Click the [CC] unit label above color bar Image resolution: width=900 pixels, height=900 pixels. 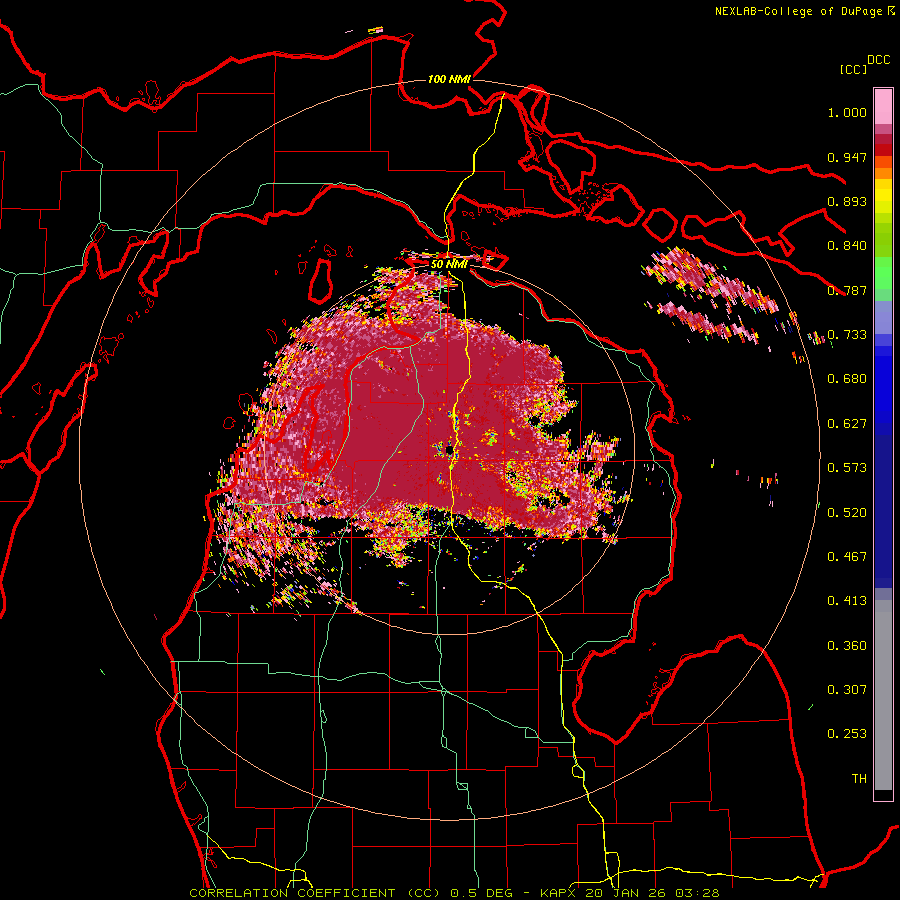pos(853,69)
